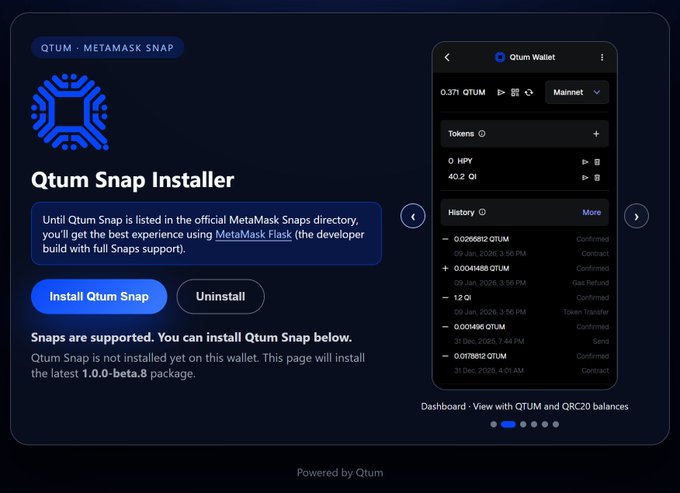
Task: Select the third carousel pagination dot
Action: 523,424
